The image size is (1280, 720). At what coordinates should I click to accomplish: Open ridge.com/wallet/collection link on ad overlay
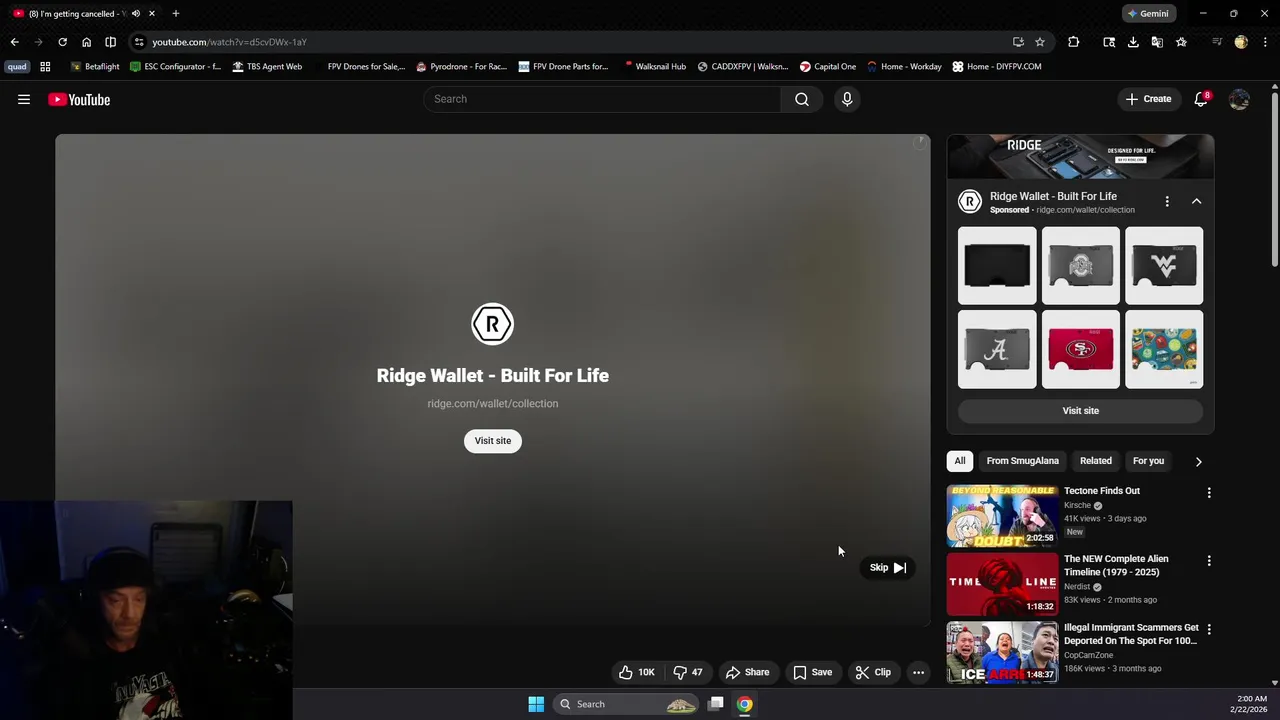tap(493, 403)
